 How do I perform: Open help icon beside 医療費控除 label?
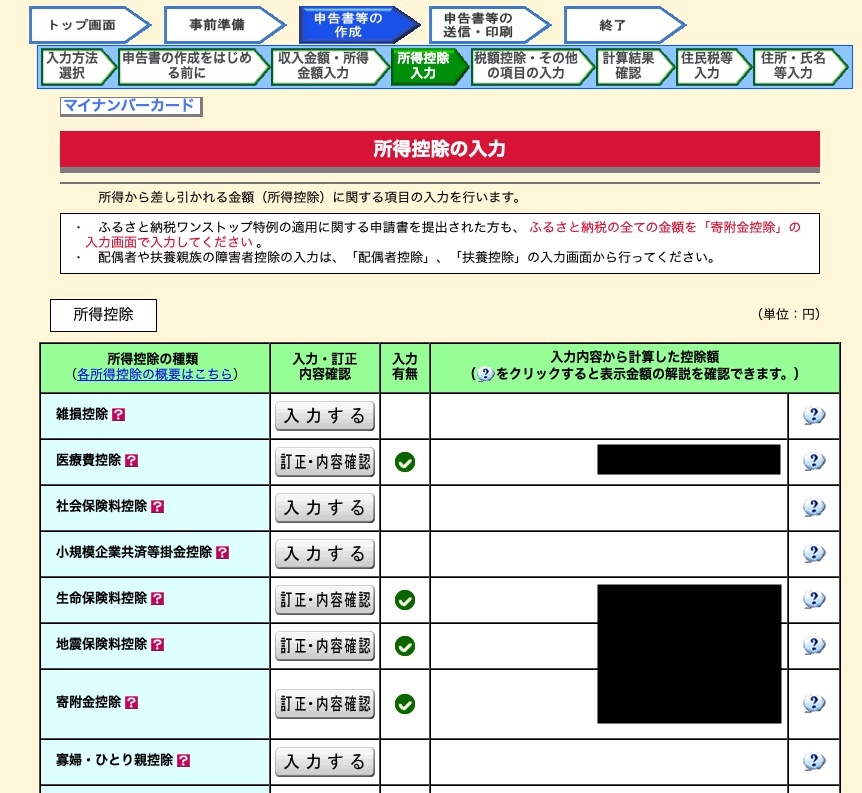click(x=131, y=460)
